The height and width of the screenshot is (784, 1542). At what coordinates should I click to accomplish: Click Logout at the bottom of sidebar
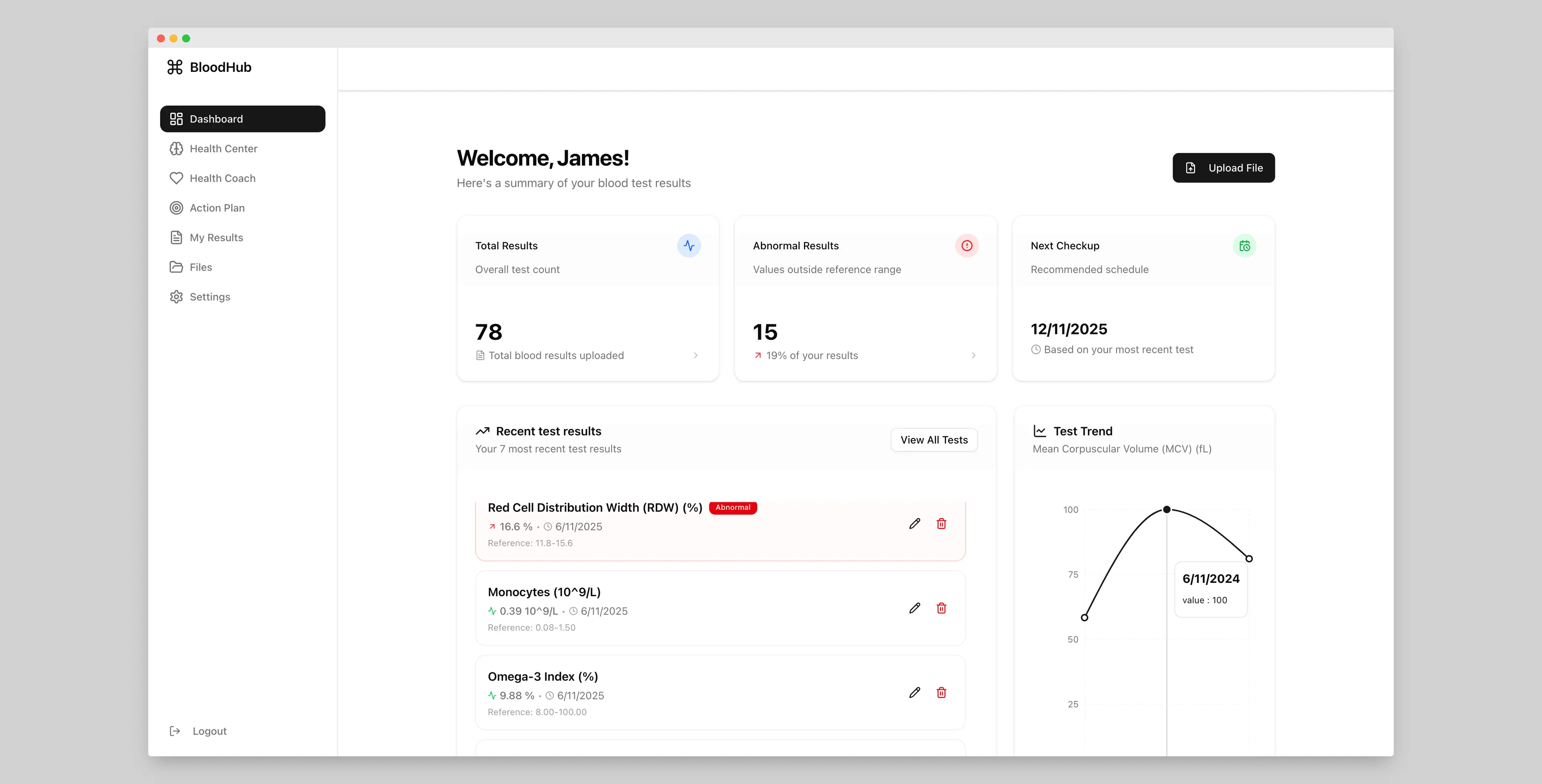(x=209, y=731)
